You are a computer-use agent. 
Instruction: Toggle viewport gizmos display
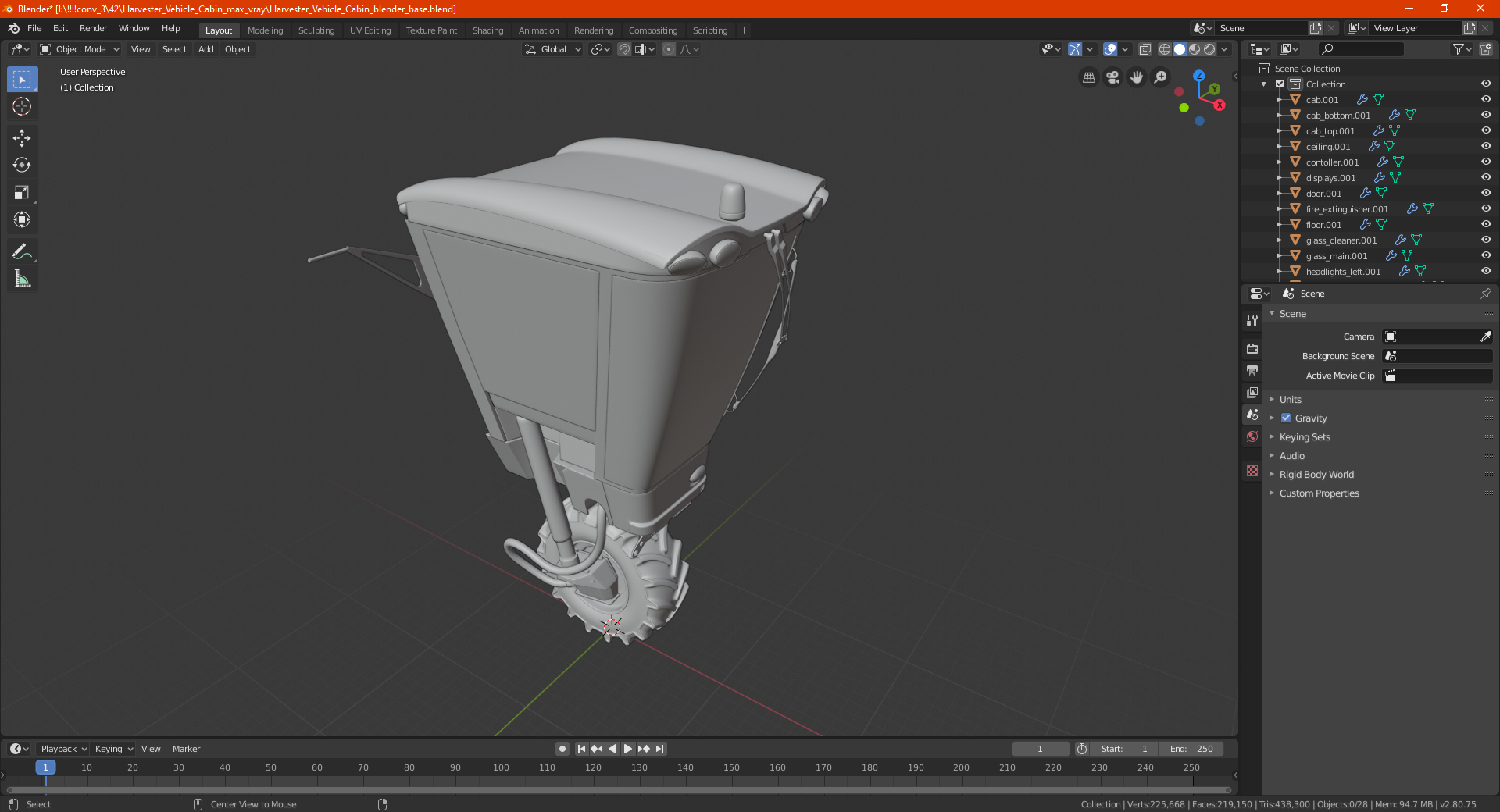click(1075, 49)
